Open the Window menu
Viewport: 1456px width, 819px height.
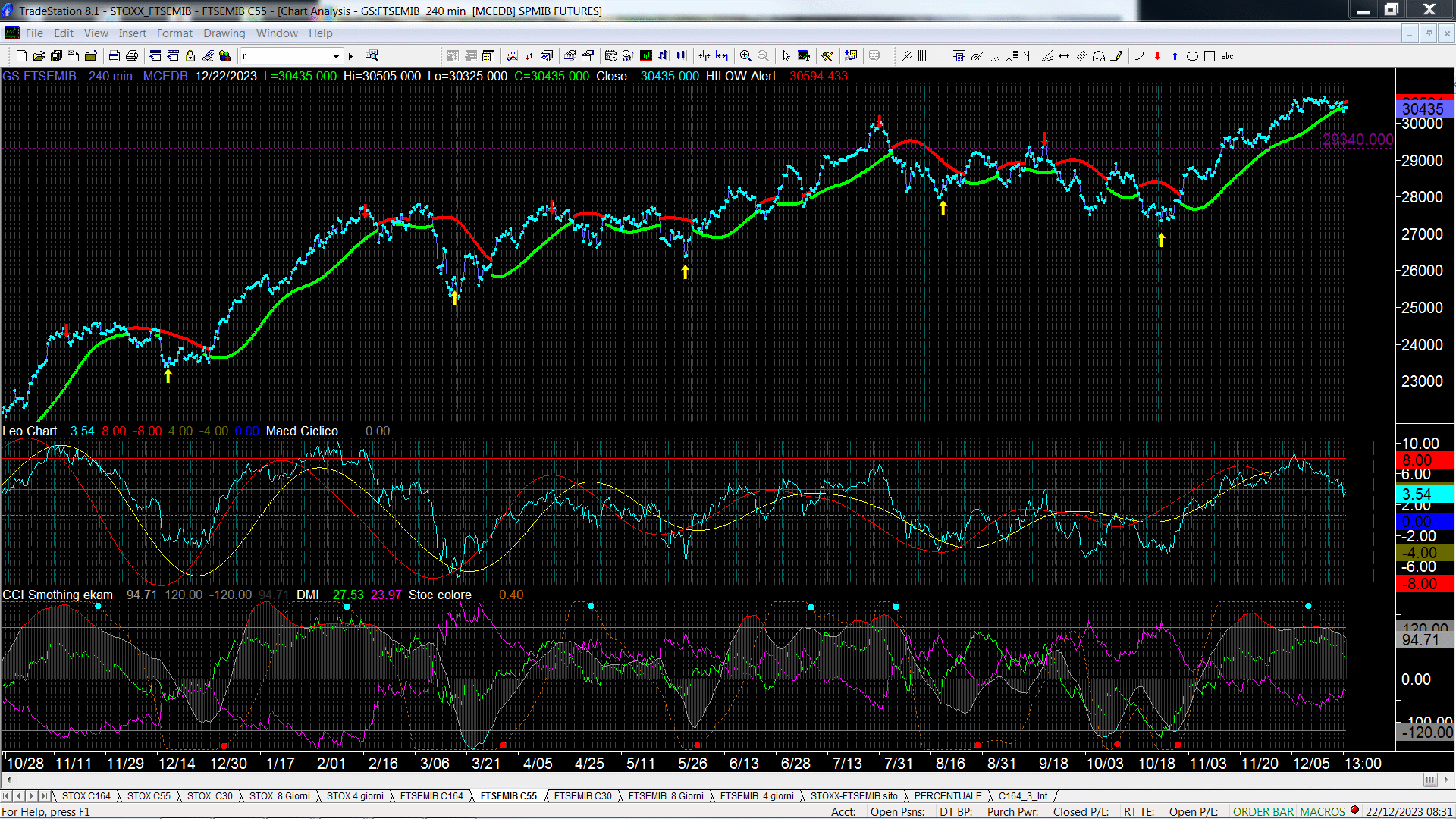pos(277,33)
